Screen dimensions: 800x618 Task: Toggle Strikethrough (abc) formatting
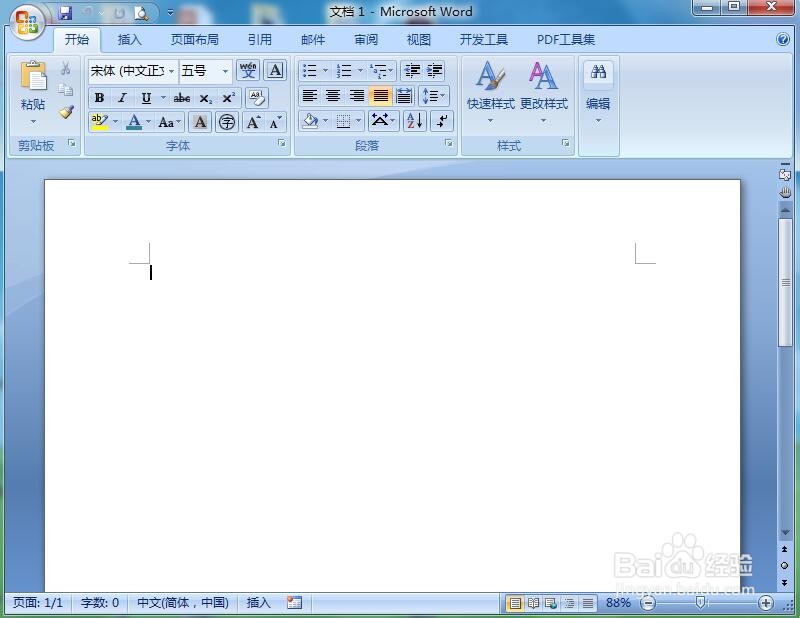182,97
